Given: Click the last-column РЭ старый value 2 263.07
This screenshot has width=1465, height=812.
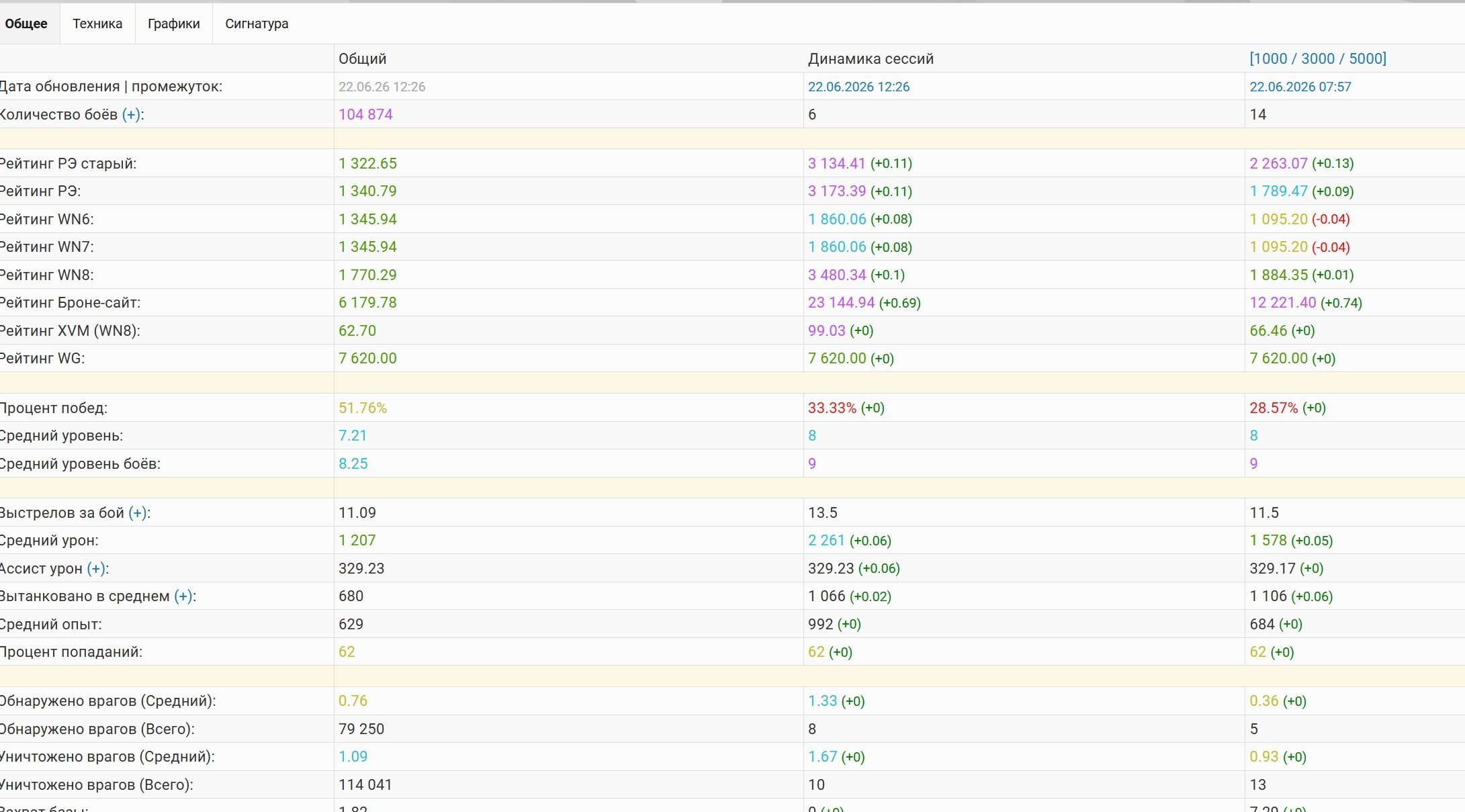Looking at the screenshot, I should (1278, 164).
